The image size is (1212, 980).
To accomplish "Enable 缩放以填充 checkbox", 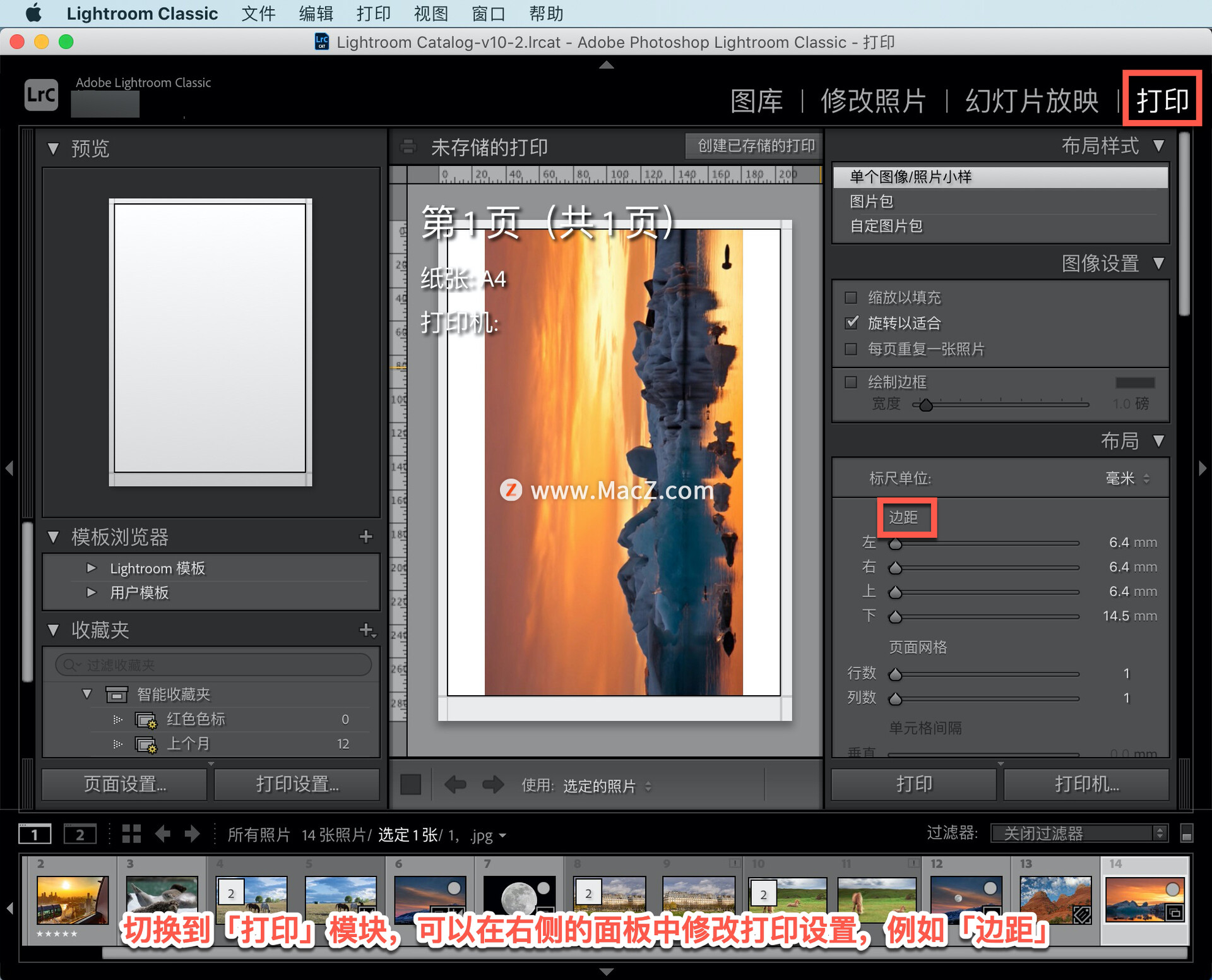I will [x=851, y=297].
